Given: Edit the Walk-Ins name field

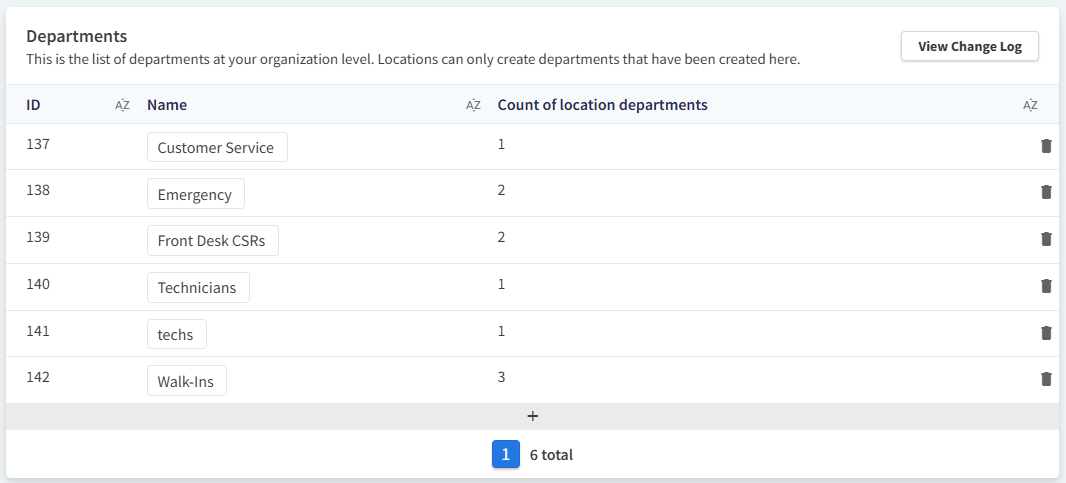Looking at the screenshot, I should (186, 381).
